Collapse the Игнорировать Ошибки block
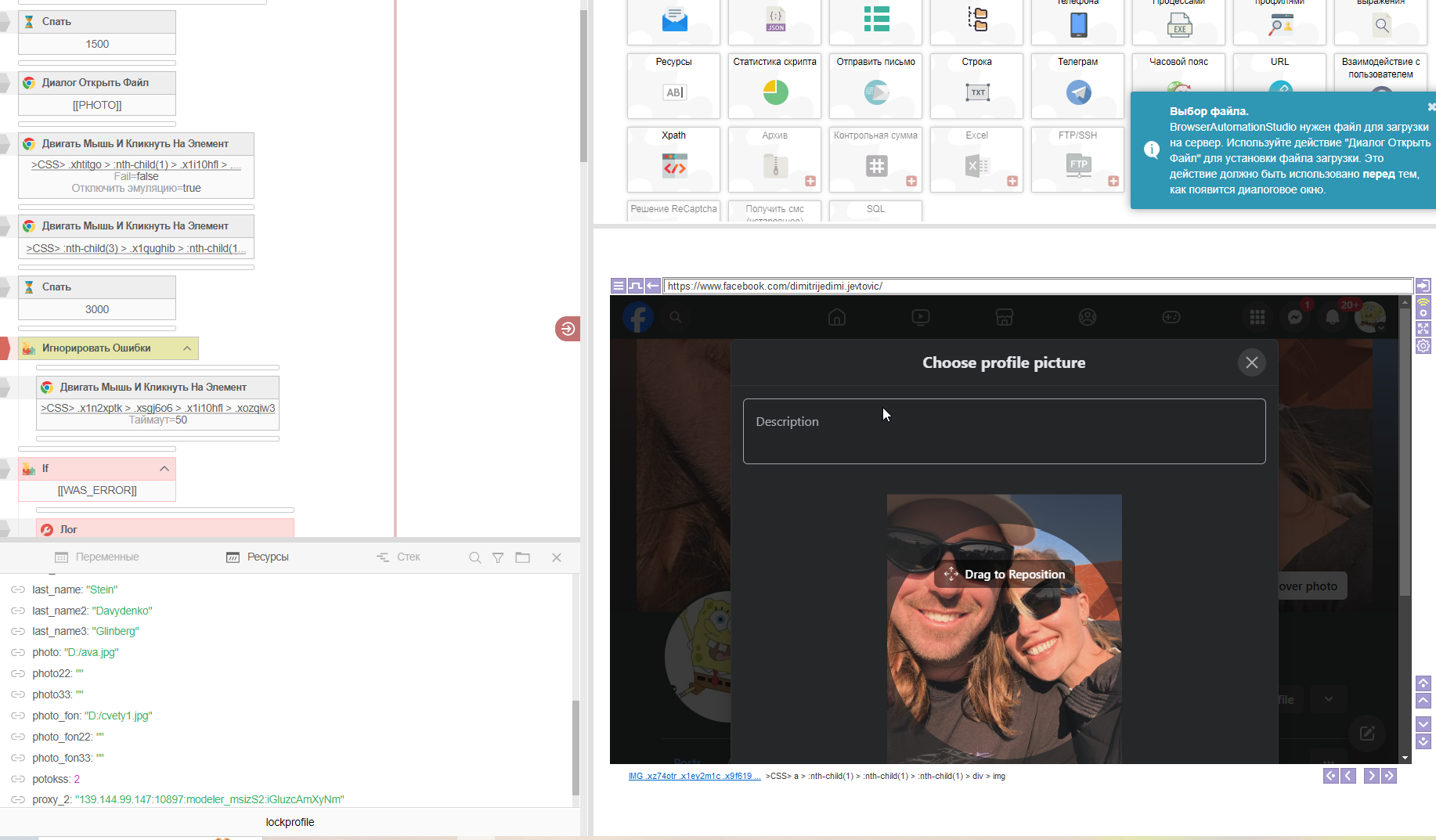Viewport: 1436px width, 840px height. pyautogui.click(x=187, y=348)
